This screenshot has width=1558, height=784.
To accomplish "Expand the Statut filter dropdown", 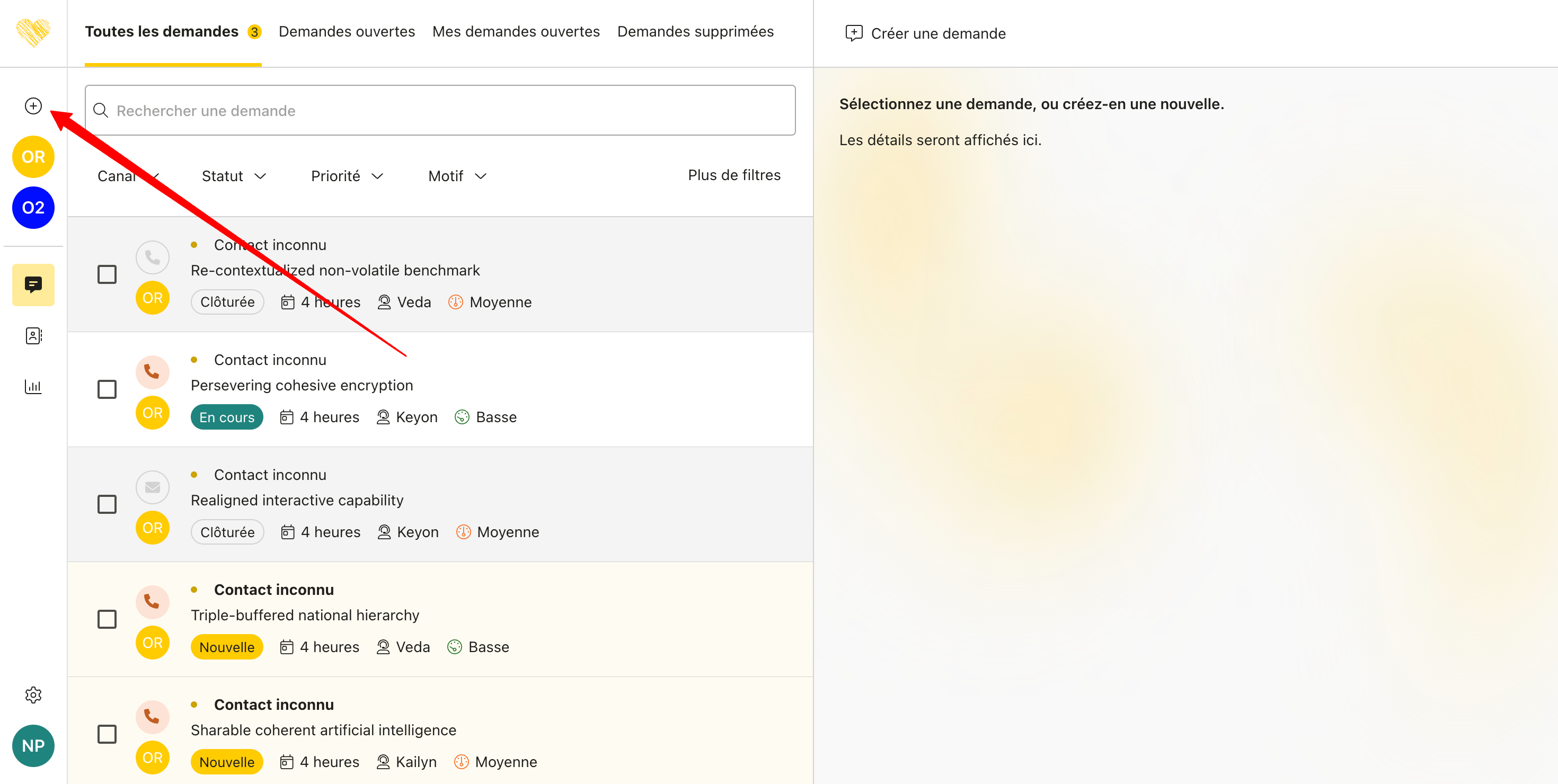I will point(234,176).
